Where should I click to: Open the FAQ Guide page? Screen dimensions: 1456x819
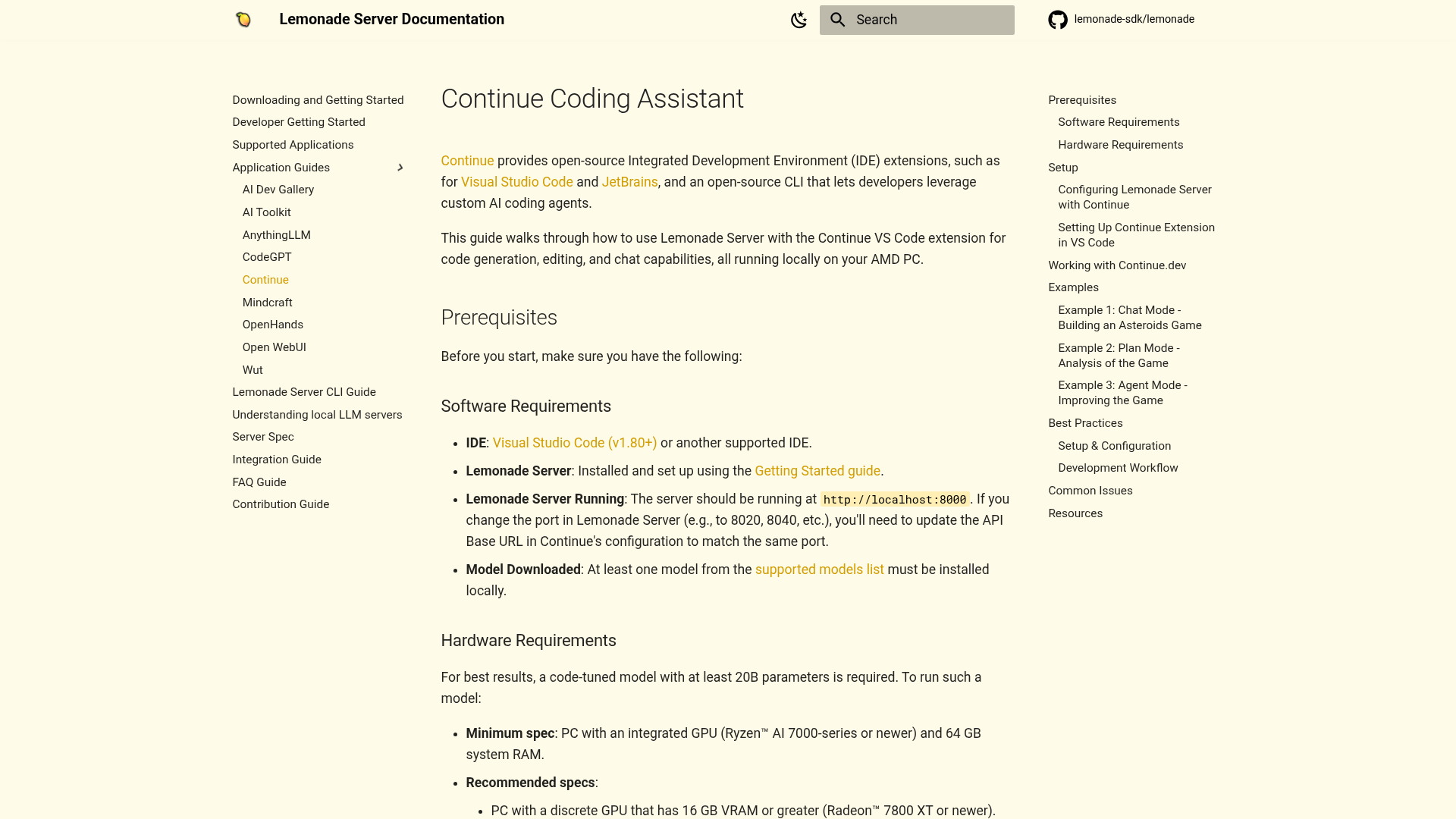click(259, 482)
